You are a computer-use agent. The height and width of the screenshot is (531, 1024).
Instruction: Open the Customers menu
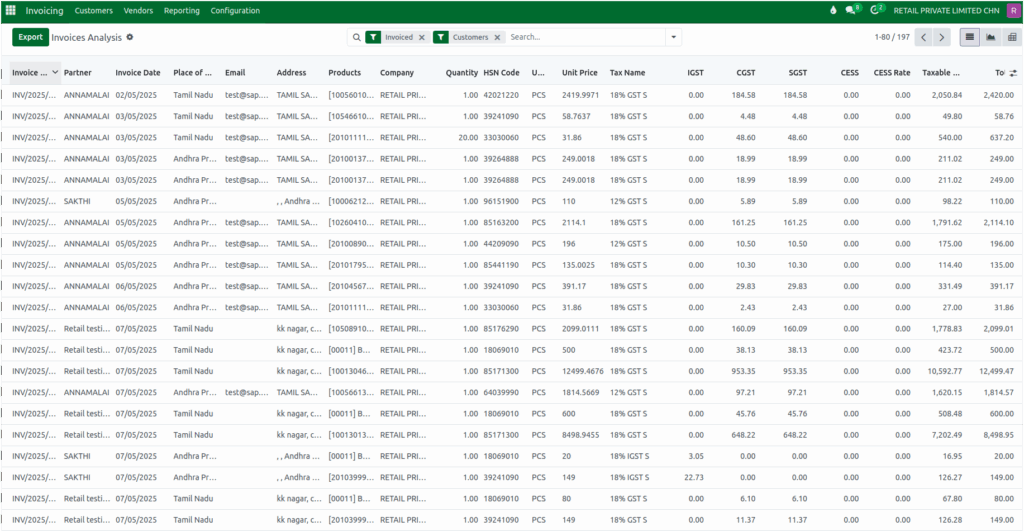[93, 10]
